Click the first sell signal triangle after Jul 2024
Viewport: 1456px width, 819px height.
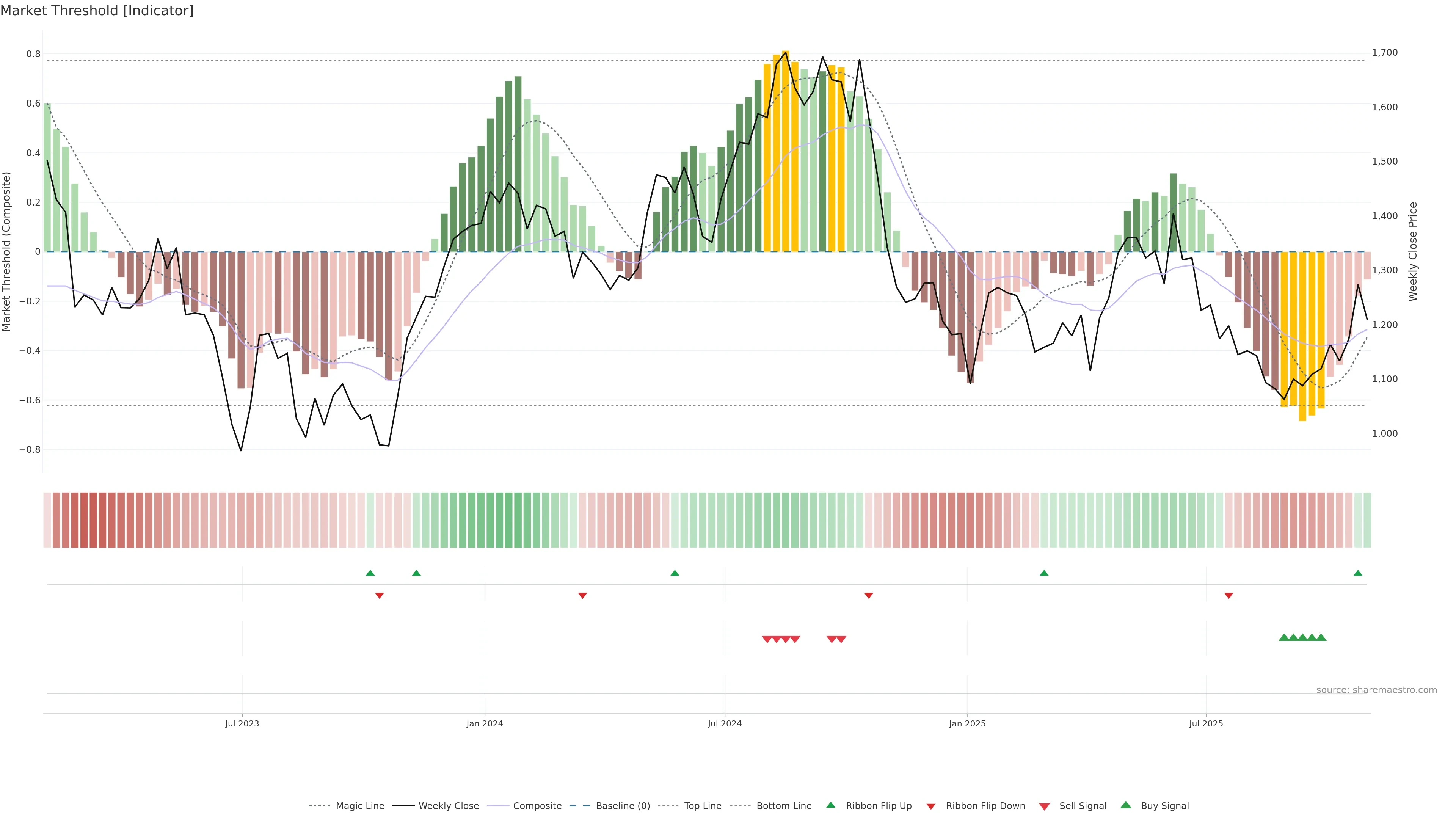coord(767,639)
